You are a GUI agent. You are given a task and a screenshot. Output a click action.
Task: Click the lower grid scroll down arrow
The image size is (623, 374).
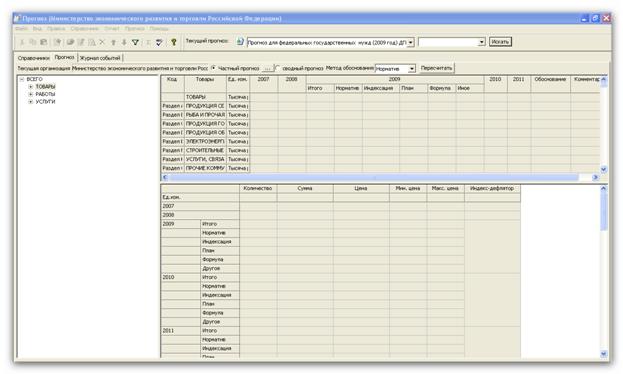tap(604, 354)
